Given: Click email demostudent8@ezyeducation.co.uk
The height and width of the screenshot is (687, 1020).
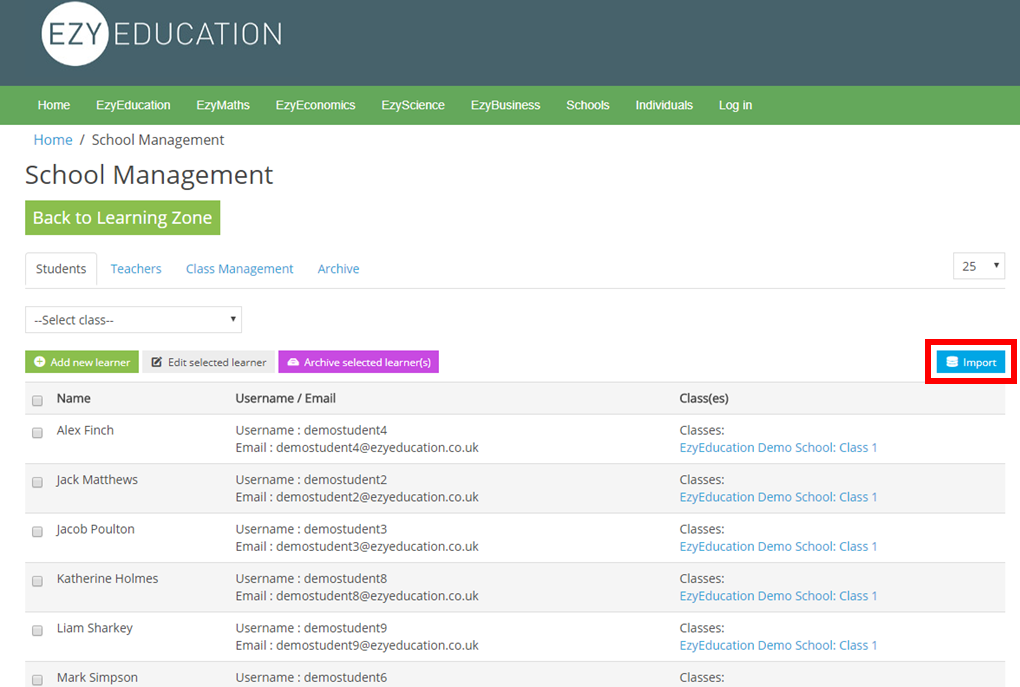Looking at the screenshot, I should 377,596.
